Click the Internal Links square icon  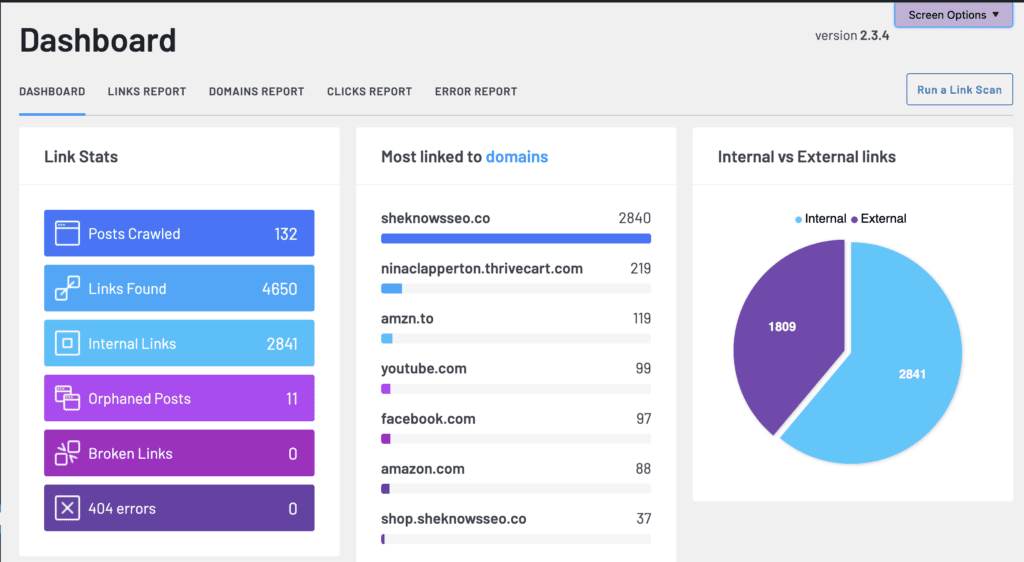tap(67, 343)
